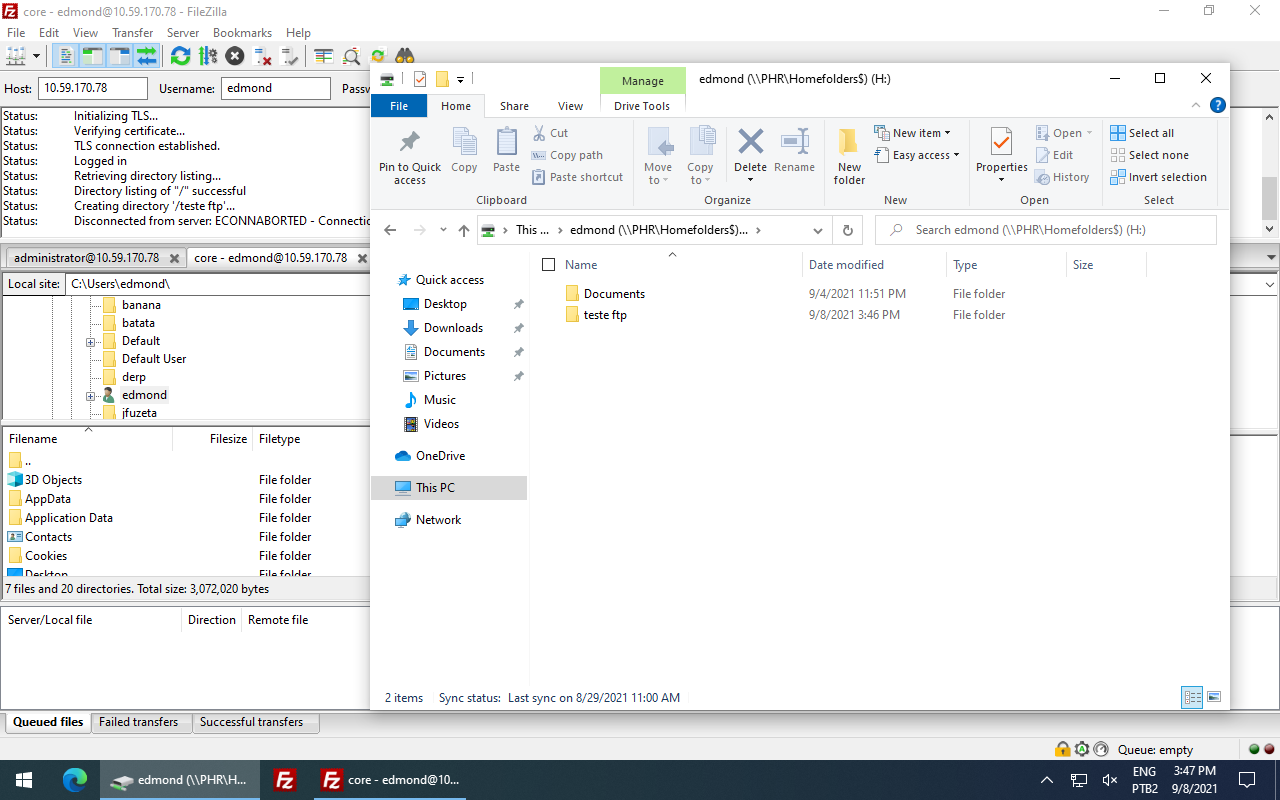Image resolution: width=1280 pixels, height=800 pixels.
Task: Expand the edmond folder in the local tree
Action: (x=89, y=394)
